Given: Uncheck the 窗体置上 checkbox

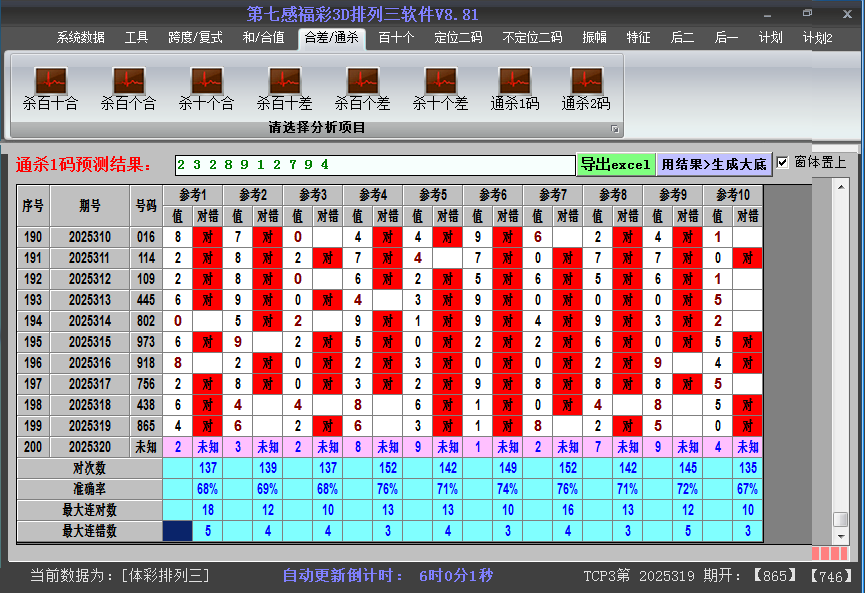Looking at the screenshot, I should (x=783, y=163).
